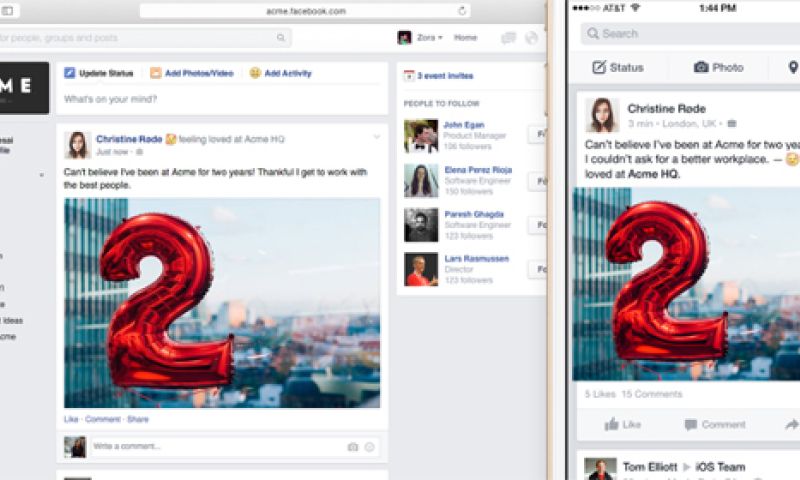800x480 pixels.
Task: Collapse the left sidebar section arrow
Action: click(41, 175)
